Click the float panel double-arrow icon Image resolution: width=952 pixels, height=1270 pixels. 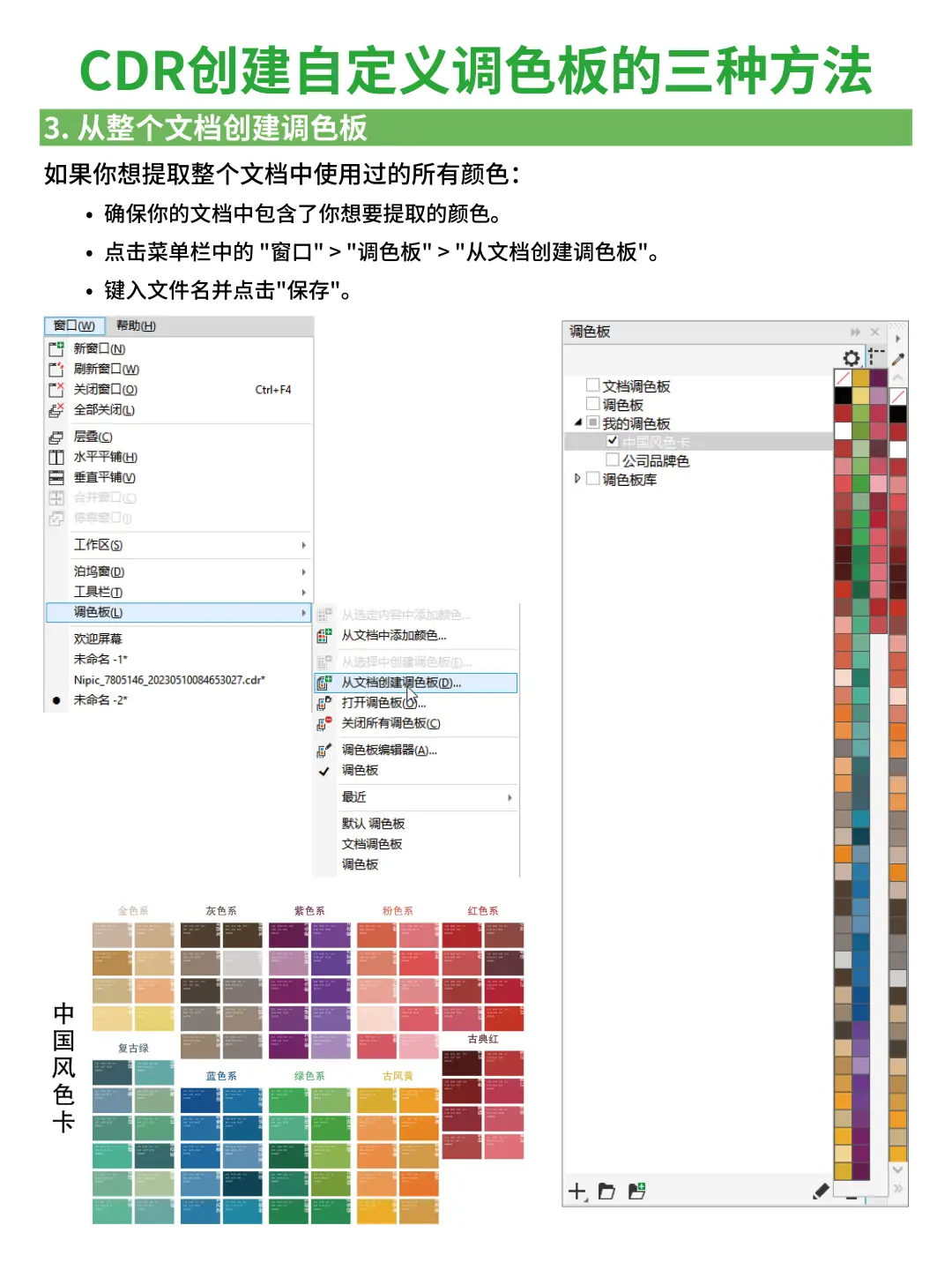pos(854,332)
